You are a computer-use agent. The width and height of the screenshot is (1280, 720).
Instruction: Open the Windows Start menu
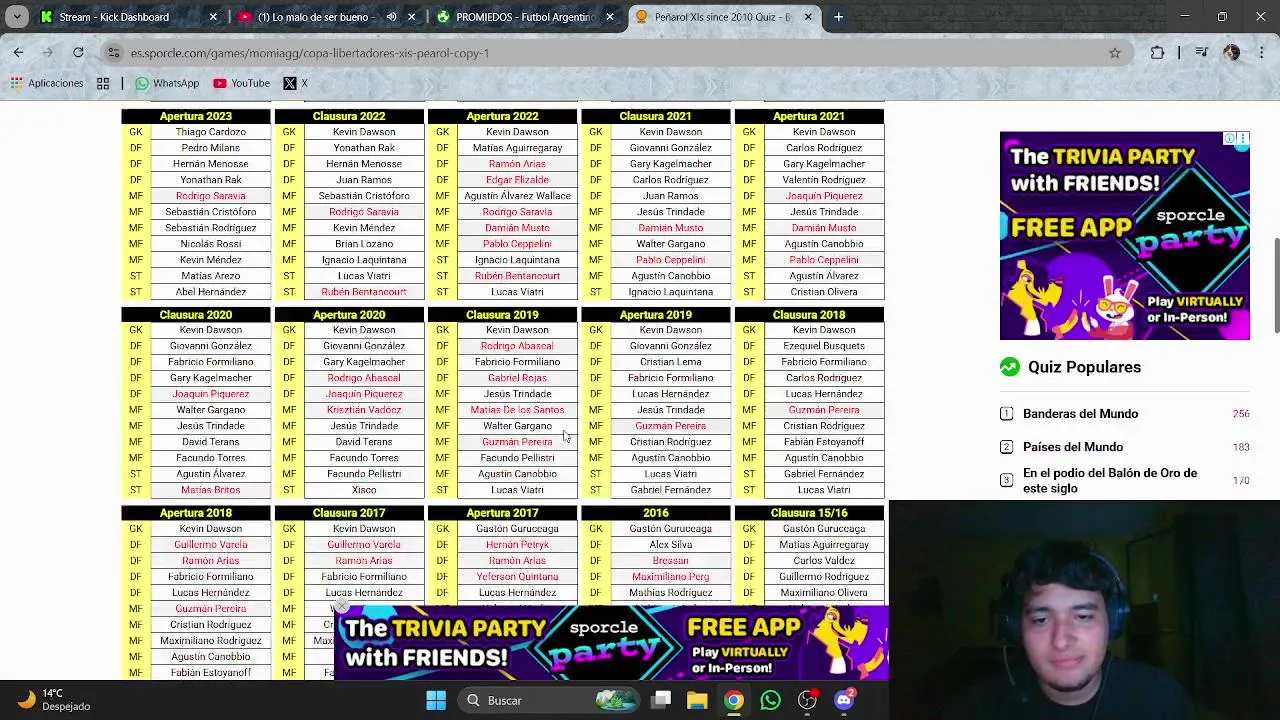click(436, 700)
